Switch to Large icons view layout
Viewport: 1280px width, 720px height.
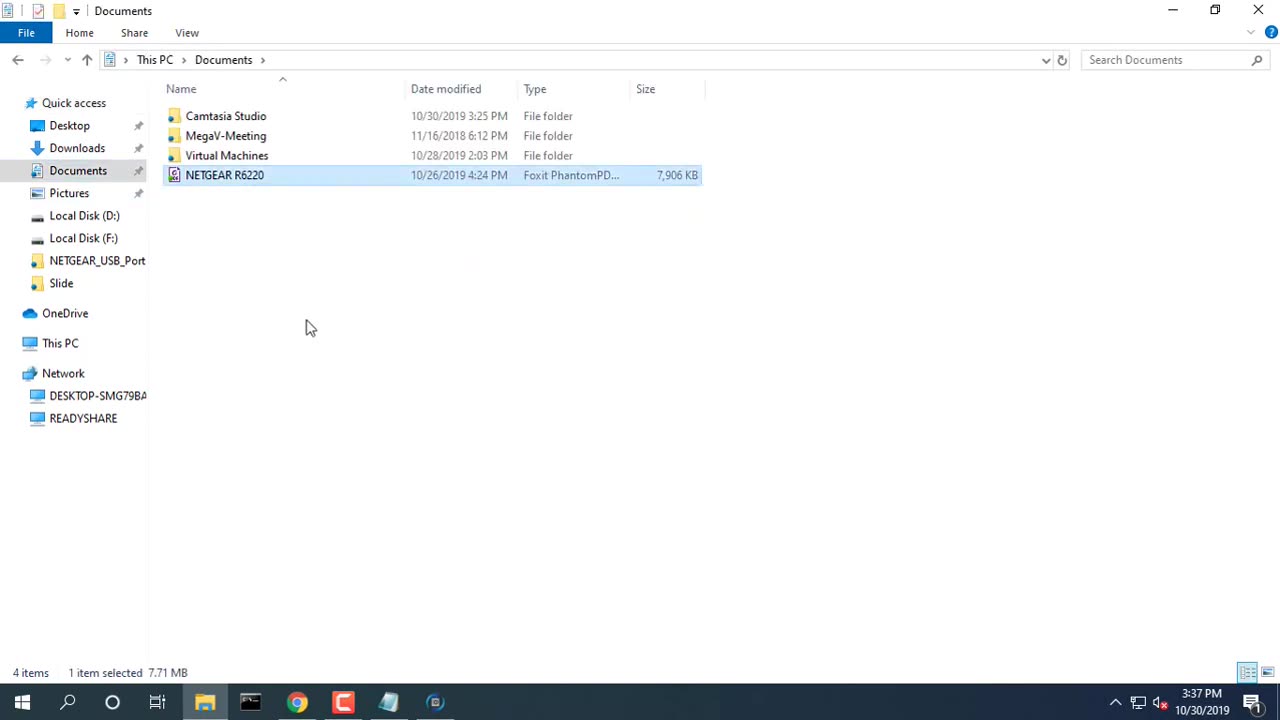1267,672
